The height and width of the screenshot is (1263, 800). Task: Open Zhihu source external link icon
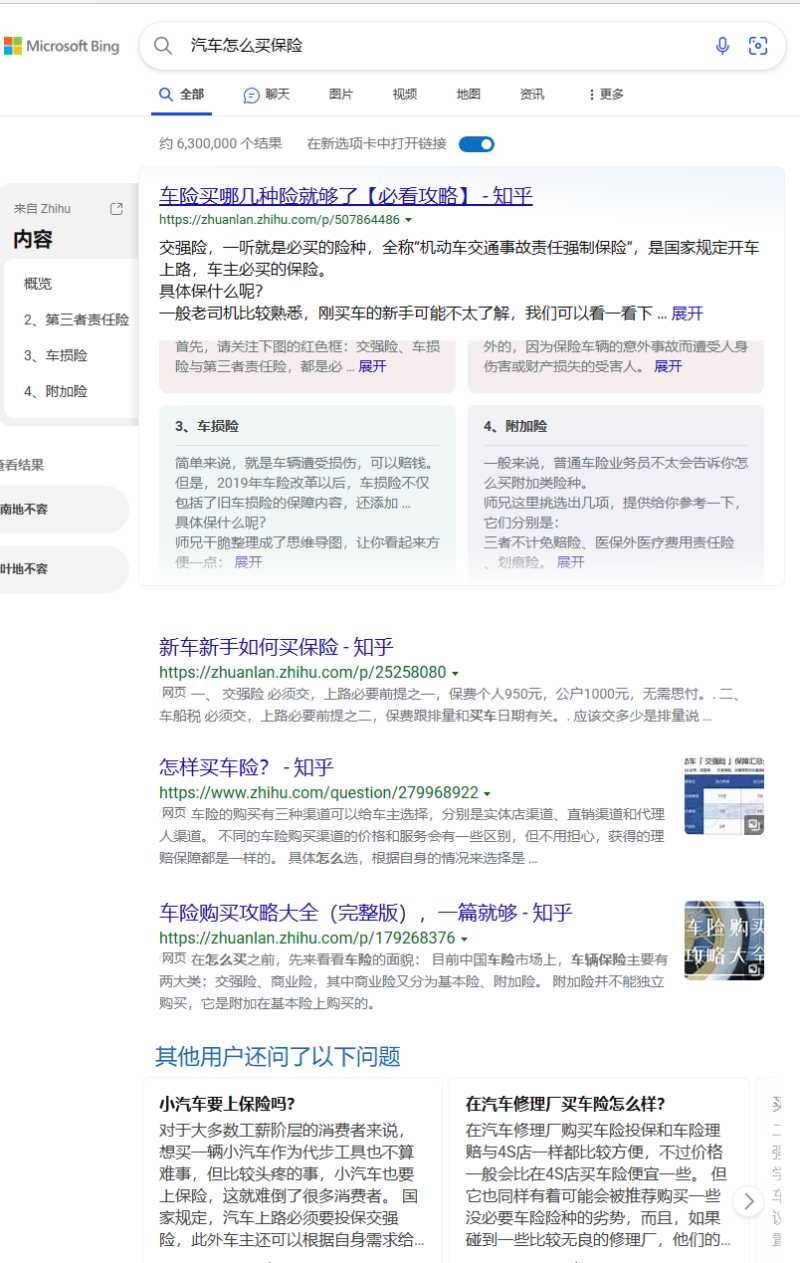coord(116,209)
